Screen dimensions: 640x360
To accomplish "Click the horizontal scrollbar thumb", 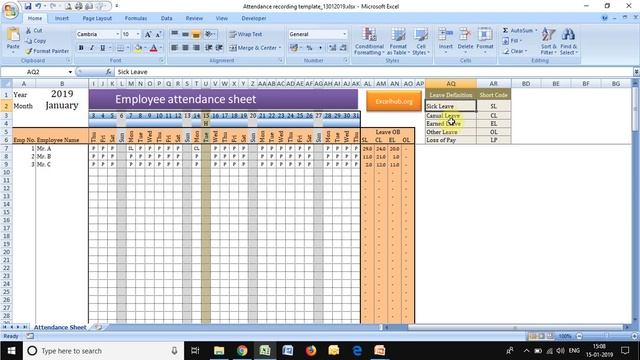I will pyautogui.click(x=515, y=327).
